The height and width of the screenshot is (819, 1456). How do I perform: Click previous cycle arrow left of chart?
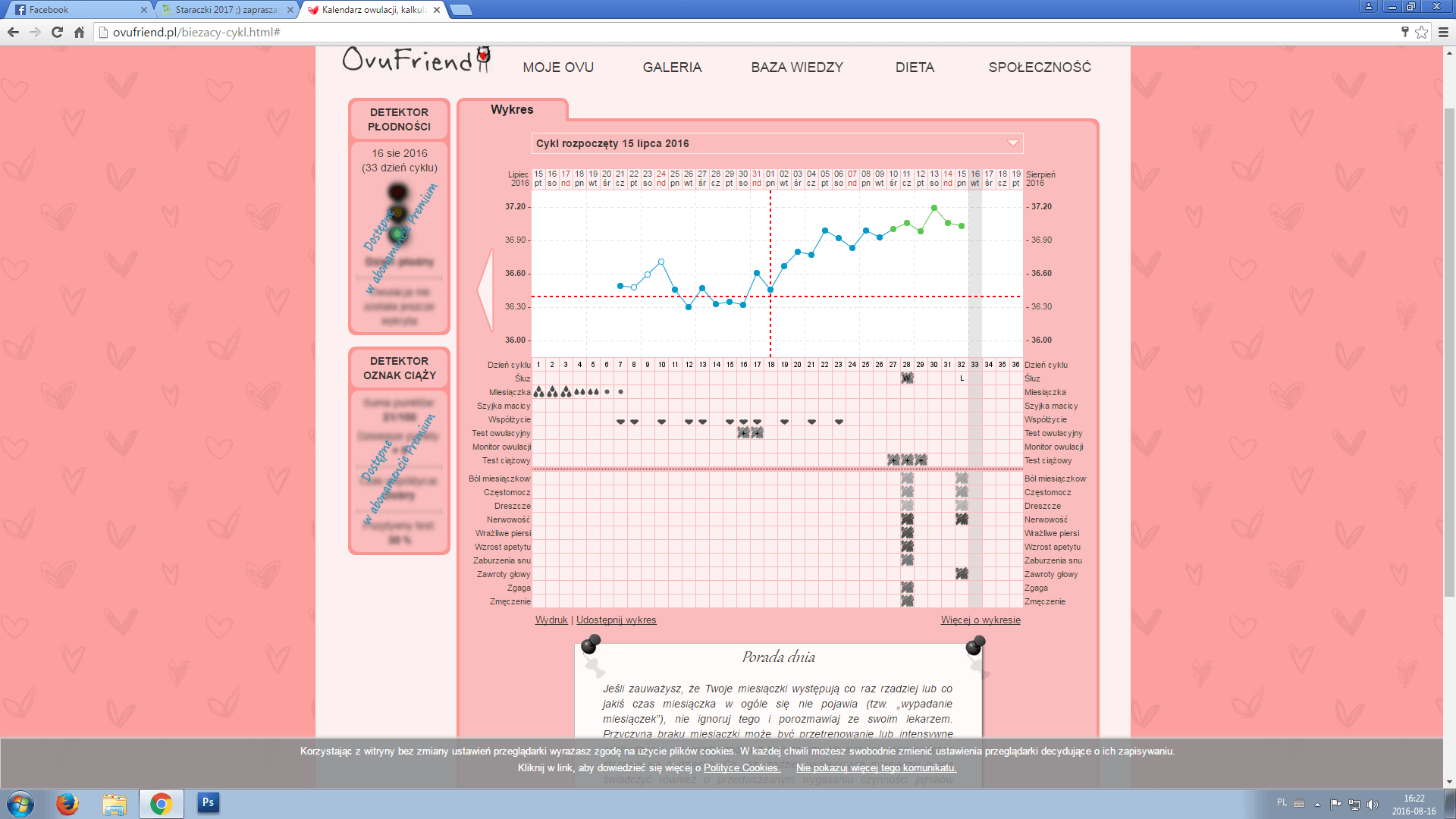(x=485, y=289)
